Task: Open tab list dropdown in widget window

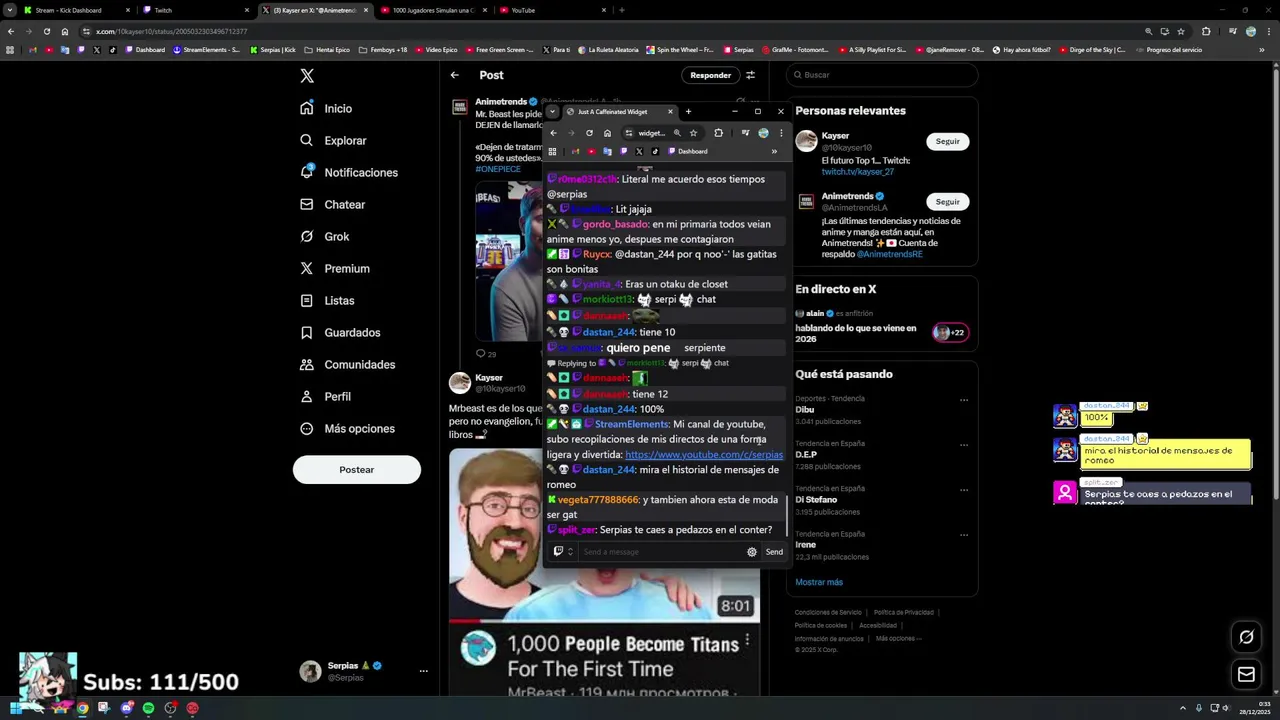Action: click(552, 112)
